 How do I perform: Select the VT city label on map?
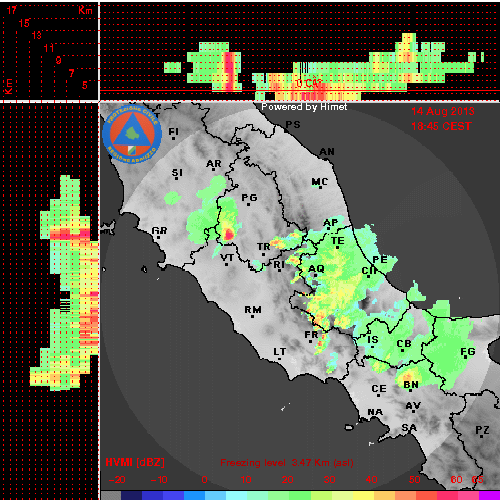227,258
